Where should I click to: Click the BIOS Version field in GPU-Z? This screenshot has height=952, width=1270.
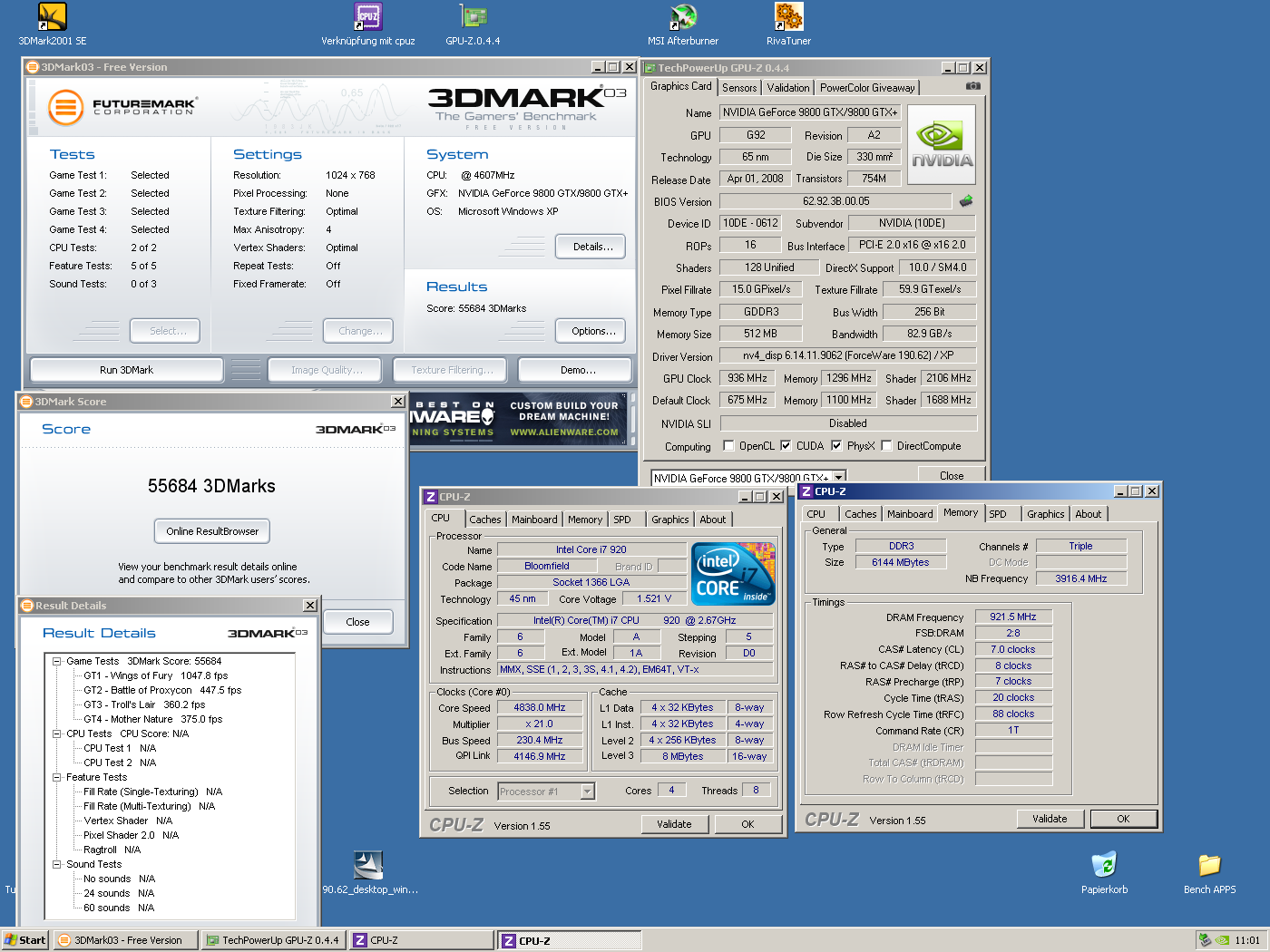point(835,201)
